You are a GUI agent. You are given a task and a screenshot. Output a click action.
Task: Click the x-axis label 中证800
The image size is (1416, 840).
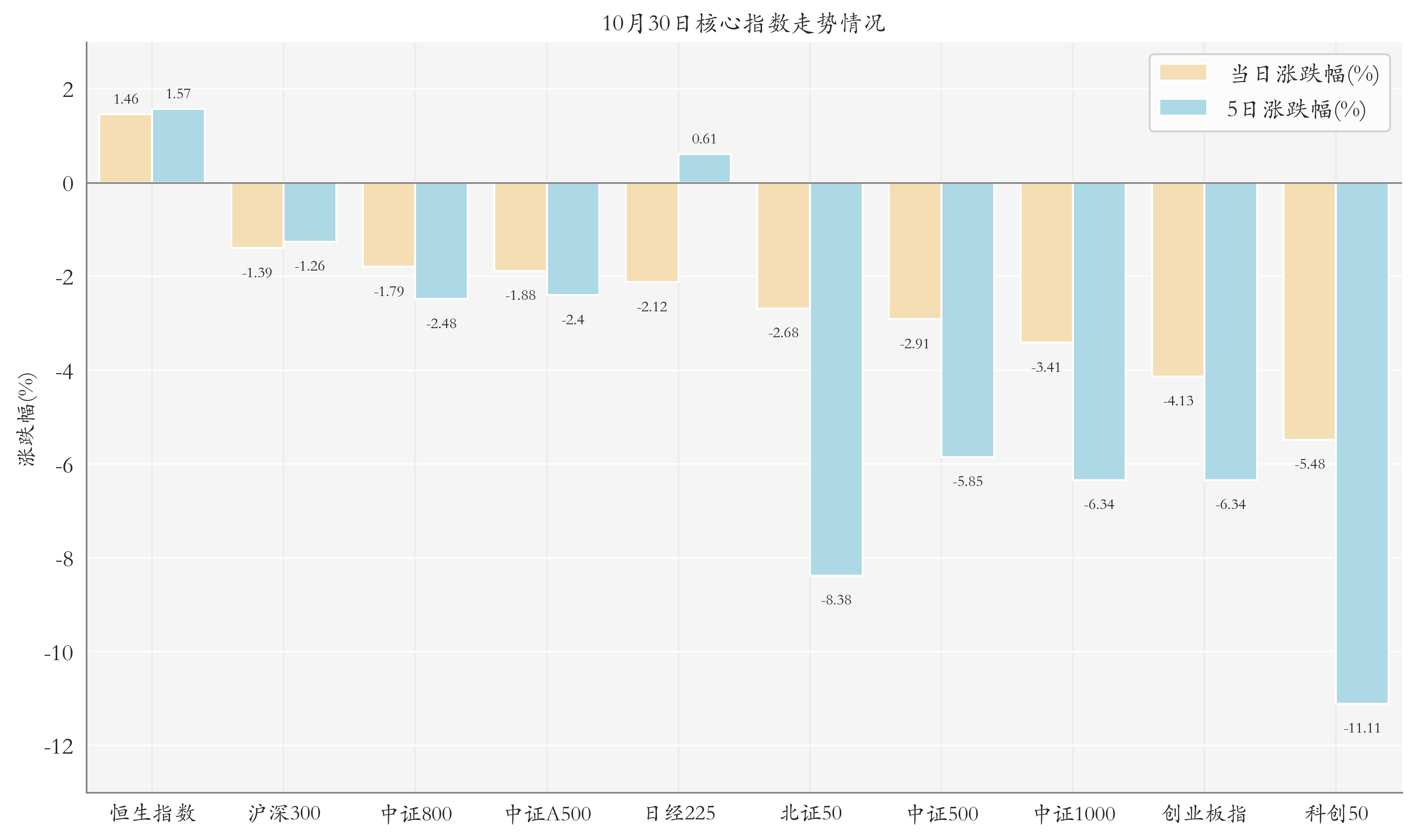(416, 814)
